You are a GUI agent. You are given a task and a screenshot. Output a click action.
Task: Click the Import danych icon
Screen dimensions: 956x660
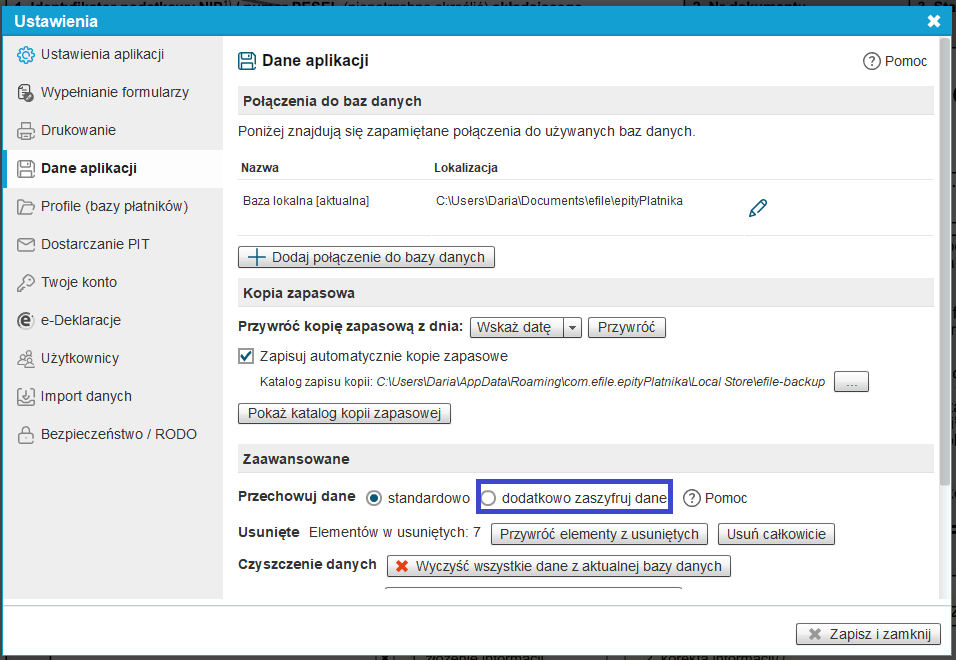click(x=26, y=397)
